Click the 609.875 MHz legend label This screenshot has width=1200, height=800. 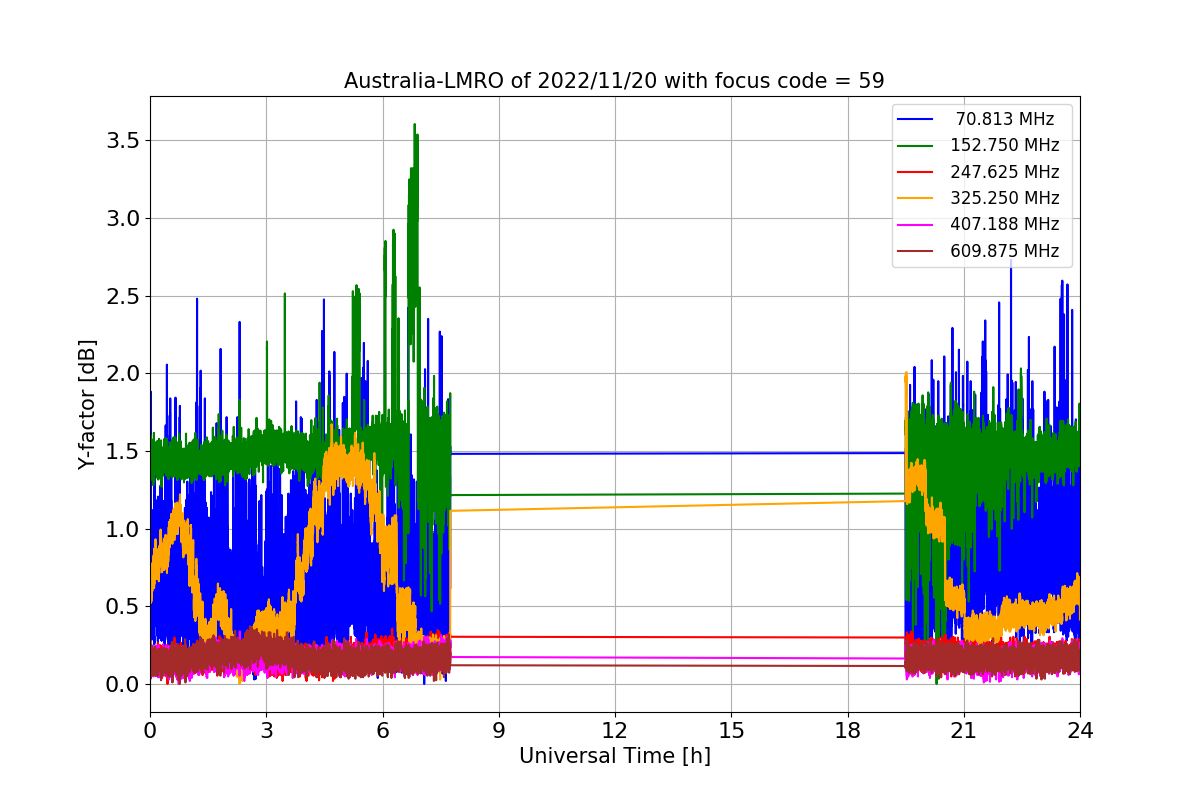1005,251
